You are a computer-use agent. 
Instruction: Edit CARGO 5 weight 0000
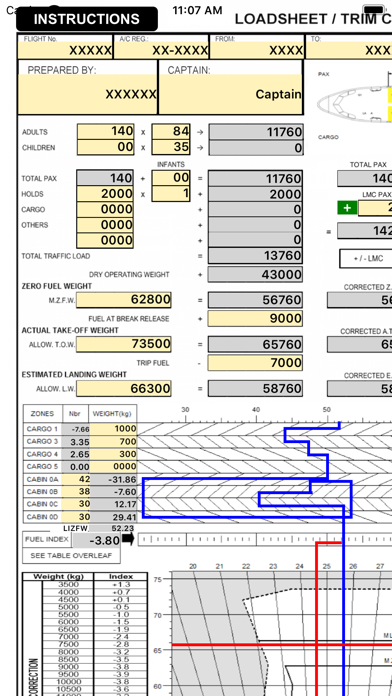[x=113, y=467]
